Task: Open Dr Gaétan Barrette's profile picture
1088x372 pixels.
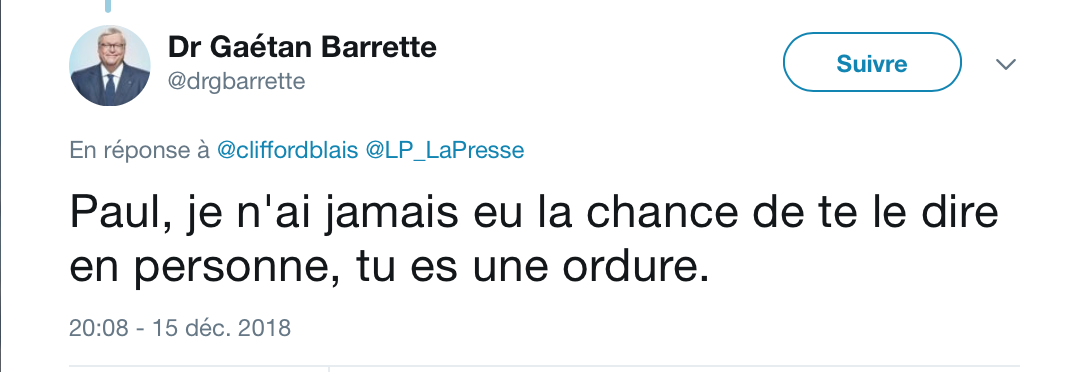Action: coord(110,65)
